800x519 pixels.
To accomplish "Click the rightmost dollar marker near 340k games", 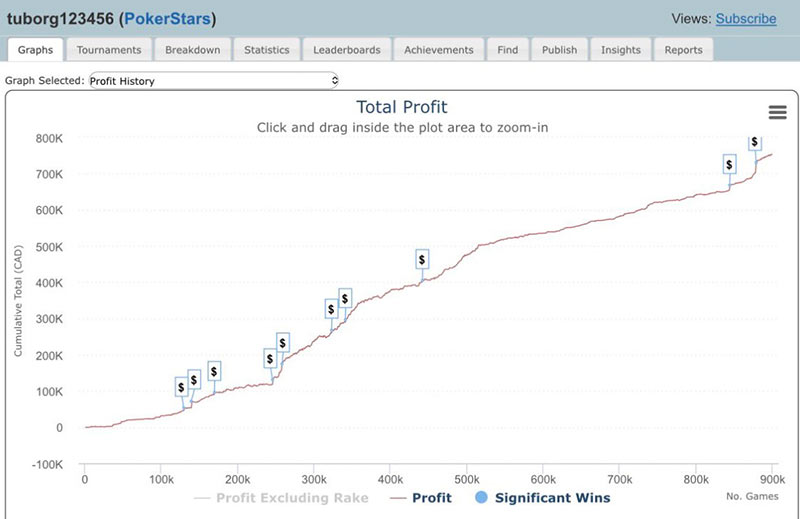I will pos(345,298).
